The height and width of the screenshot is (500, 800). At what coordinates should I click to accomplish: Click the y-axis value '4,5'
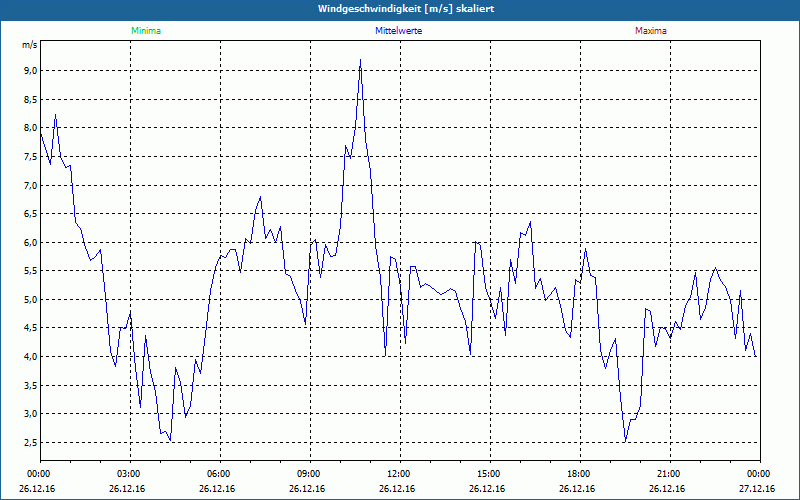(x=31, y=328)
